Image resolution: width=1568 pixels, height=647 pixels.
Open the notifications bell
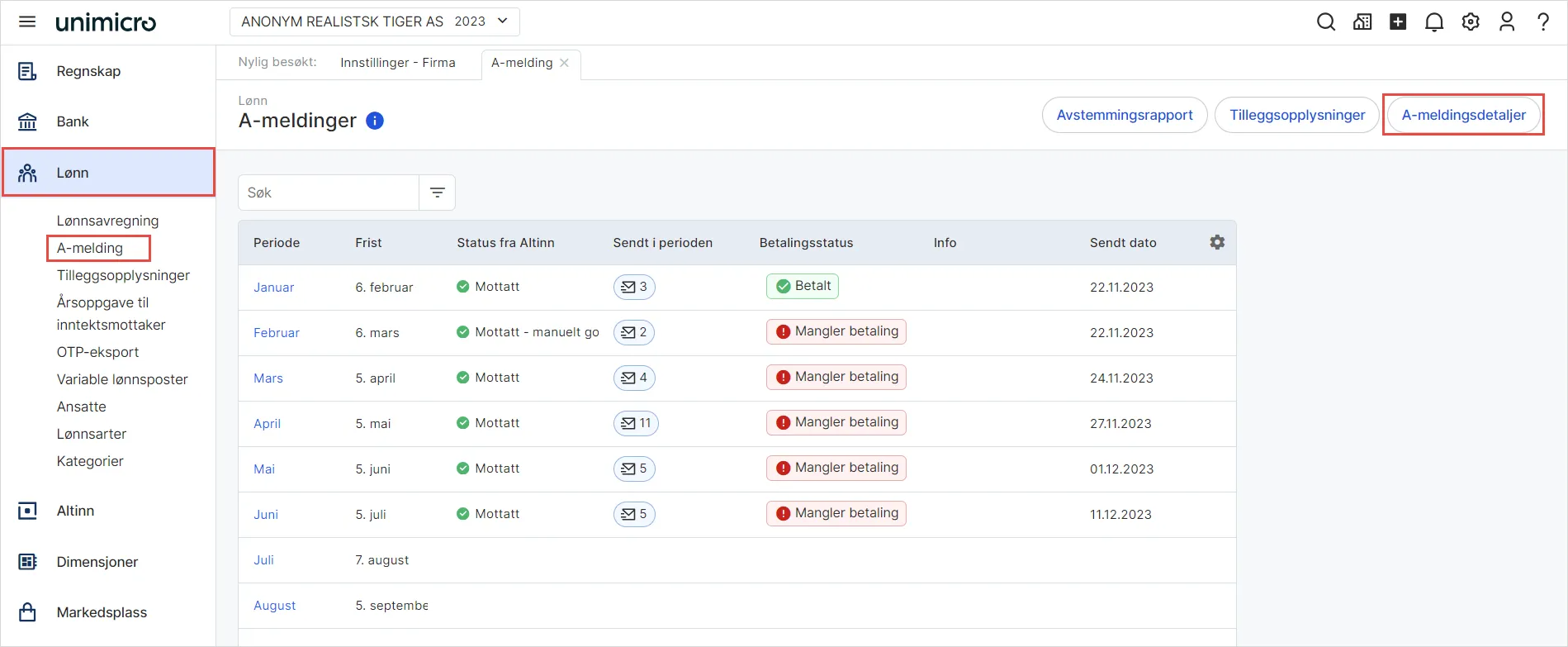point(1434,21)
